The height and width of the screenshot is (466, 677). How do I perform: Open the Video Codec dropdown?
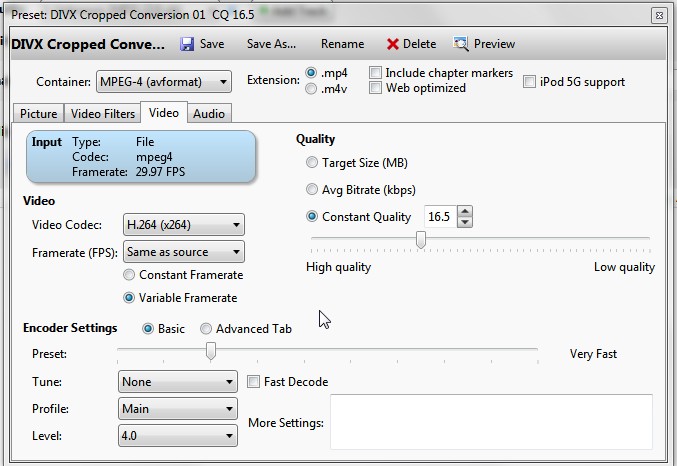point(183,225)
